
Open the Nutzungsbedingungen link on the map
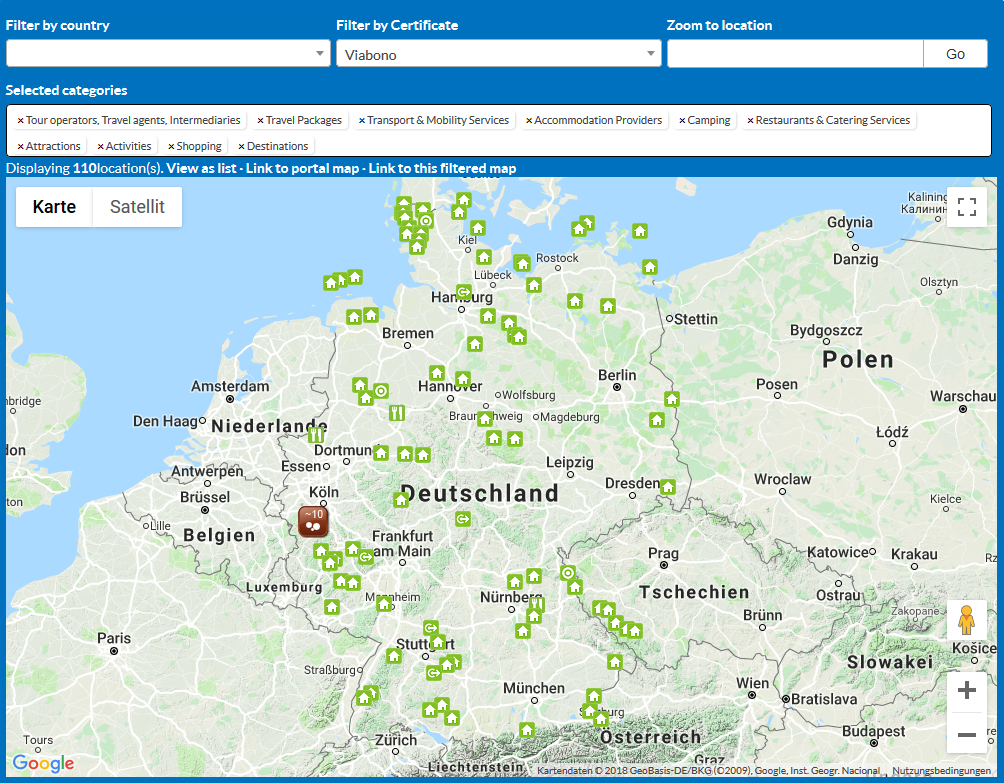coord(941,770)
